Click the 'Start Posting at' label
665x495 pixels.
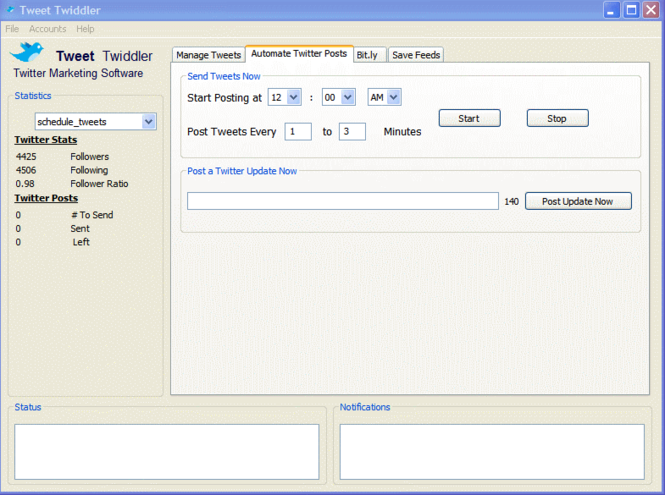coord(225,98)
